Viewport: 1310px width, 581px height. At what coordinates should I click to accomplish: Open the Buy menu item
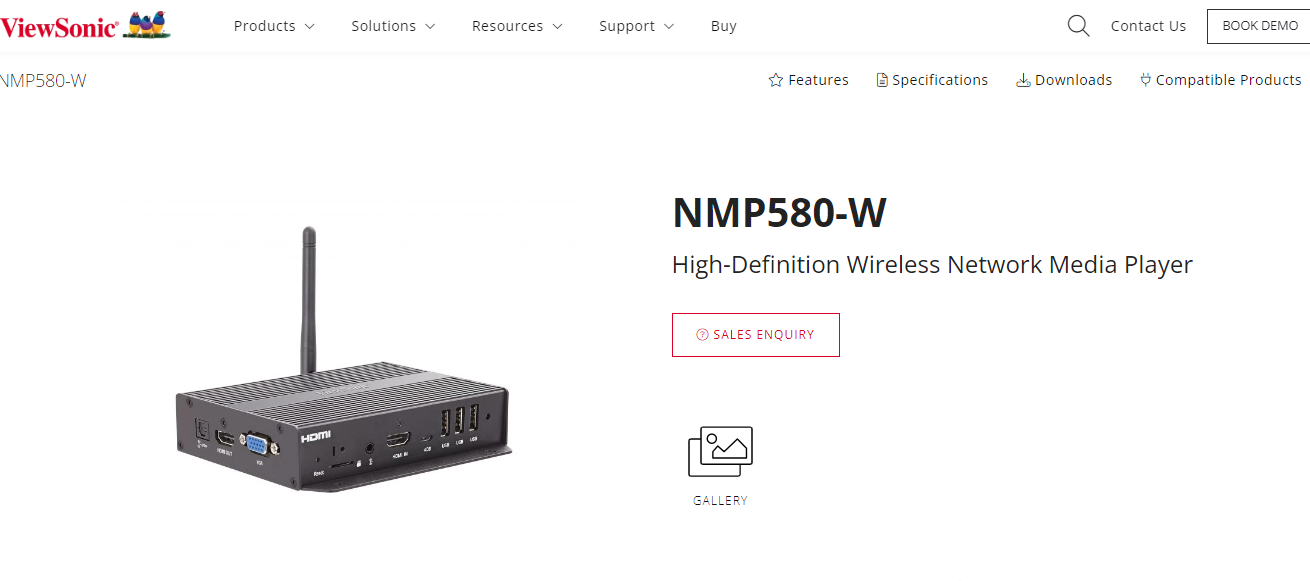[723, 26]
